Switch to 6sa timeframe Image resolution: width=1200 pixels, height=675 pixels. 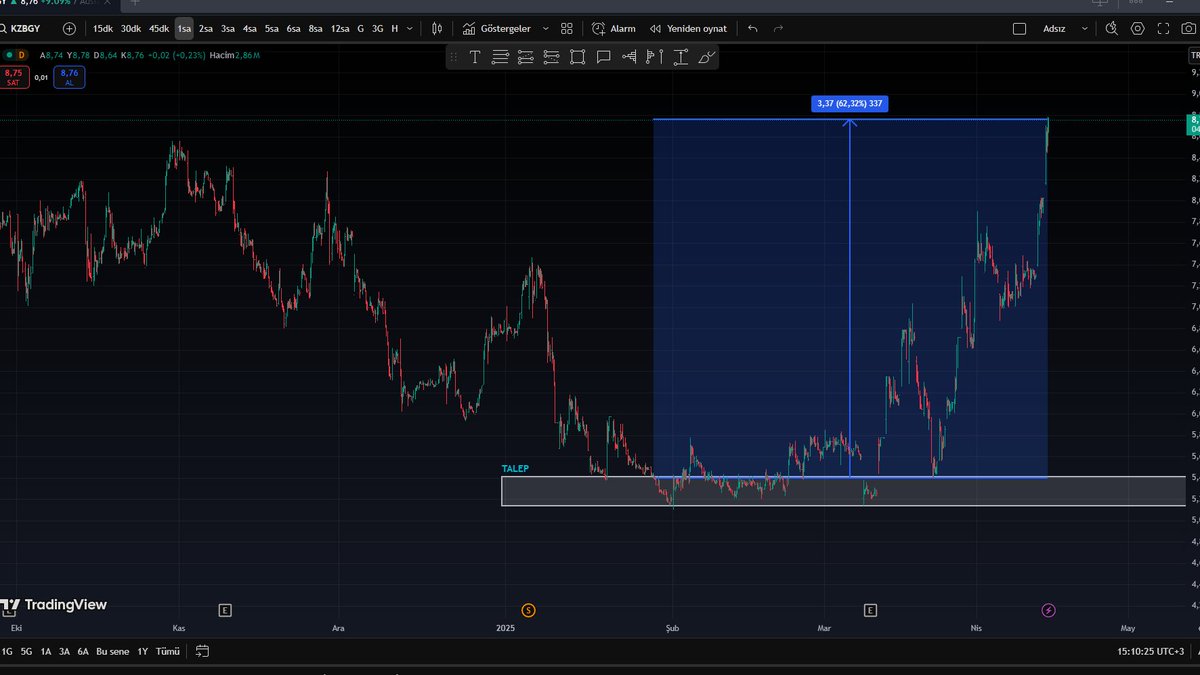coord(293,29)
